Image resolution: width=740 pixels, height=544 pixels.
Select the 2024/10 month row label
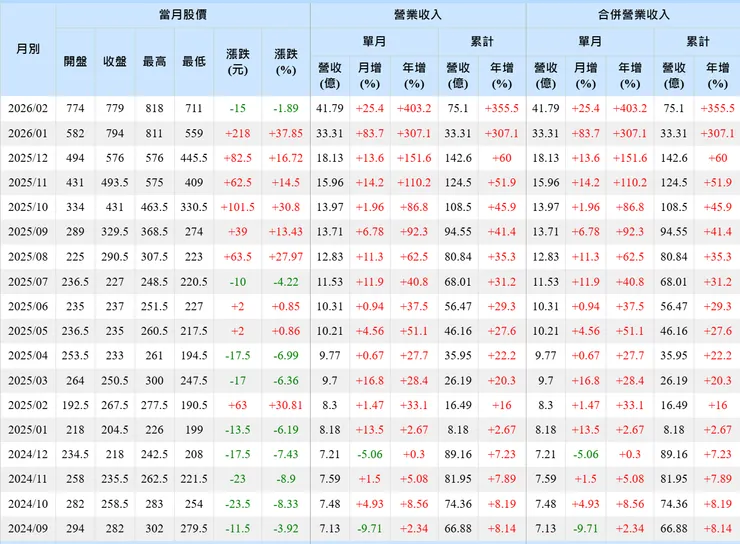click(28, 504)
